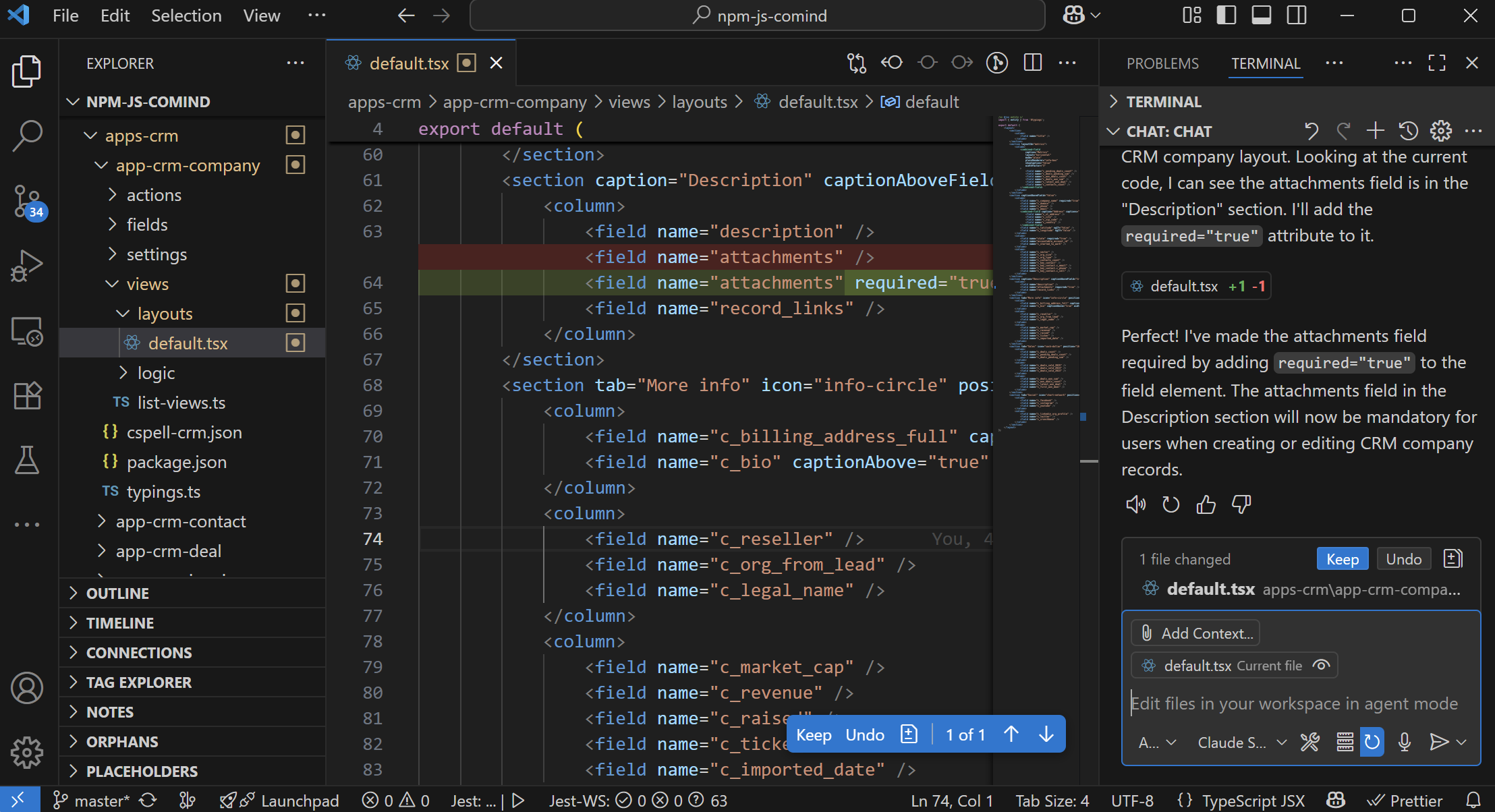Click the read-aloud speaker icon in chat
Image resolution: width=1495 pixels, height=812 pixels.
1135,504
